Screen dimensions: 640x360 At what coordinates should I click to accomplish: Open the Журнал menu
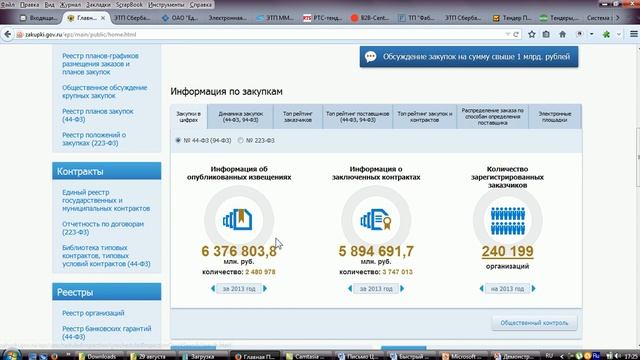[x=70, y=5]
